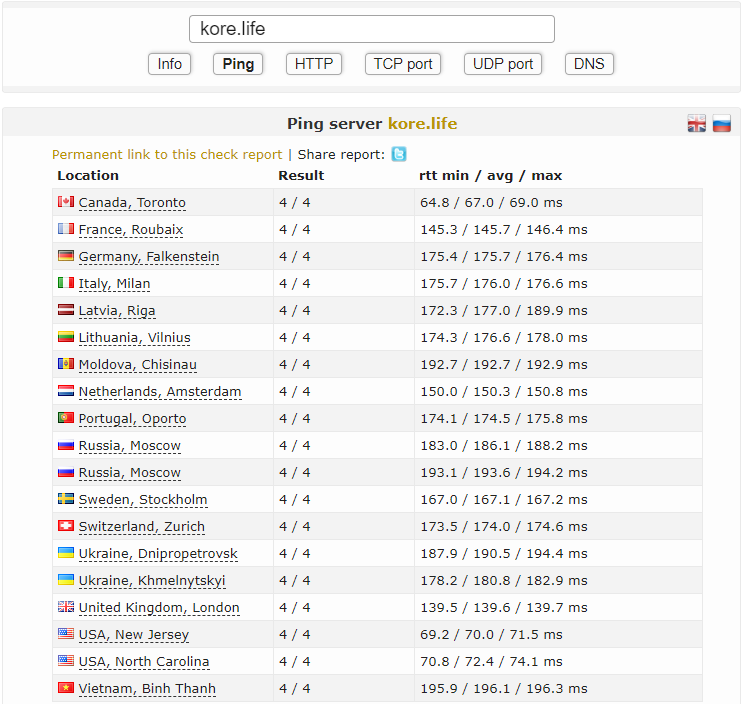Click the Vietnam flag icon beside Binh Thanh
Screen dimensions: 741x704
66,687
